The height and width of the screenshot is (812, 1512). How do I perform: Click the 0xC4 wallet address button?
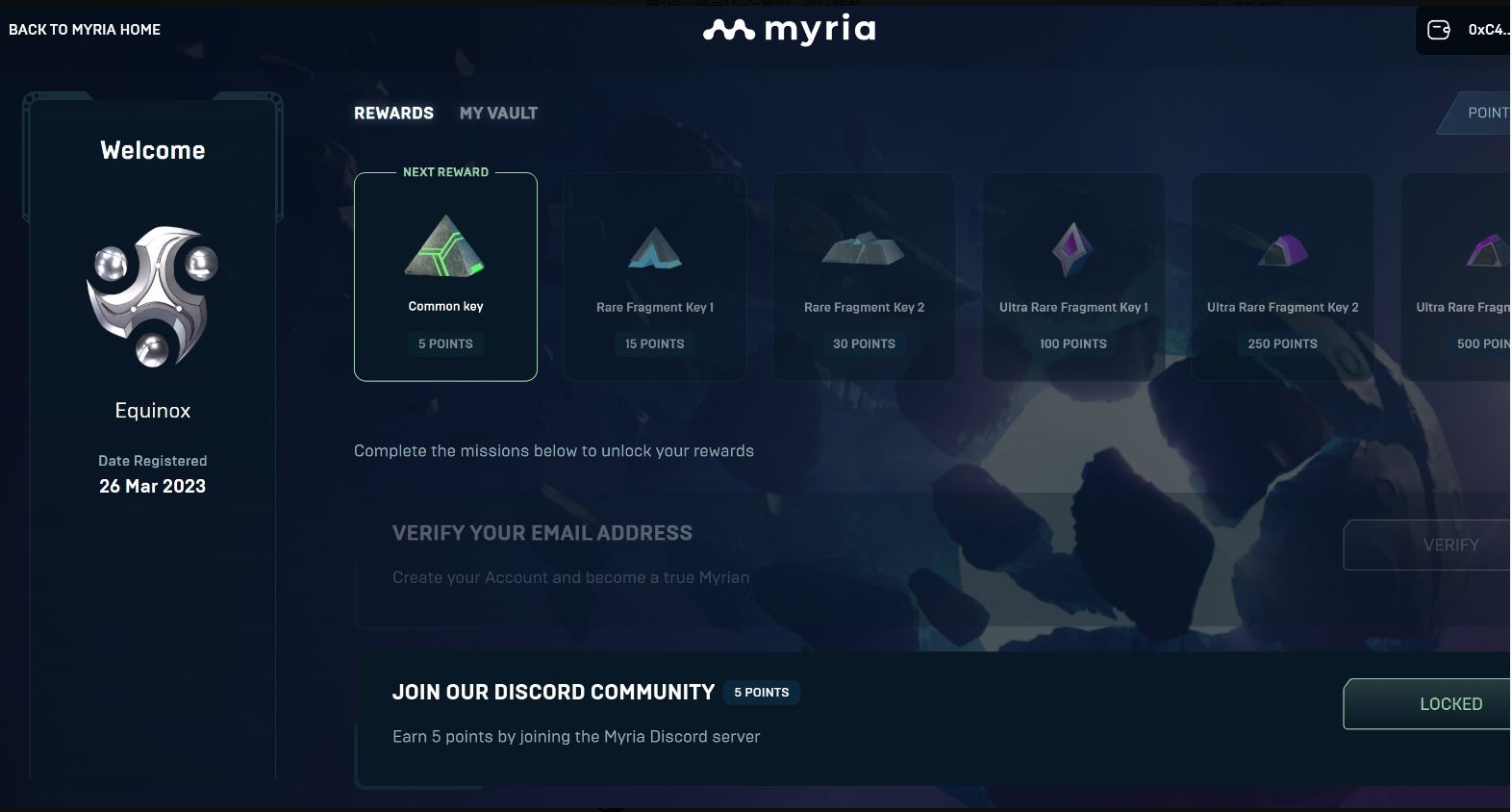[1463, 30]
